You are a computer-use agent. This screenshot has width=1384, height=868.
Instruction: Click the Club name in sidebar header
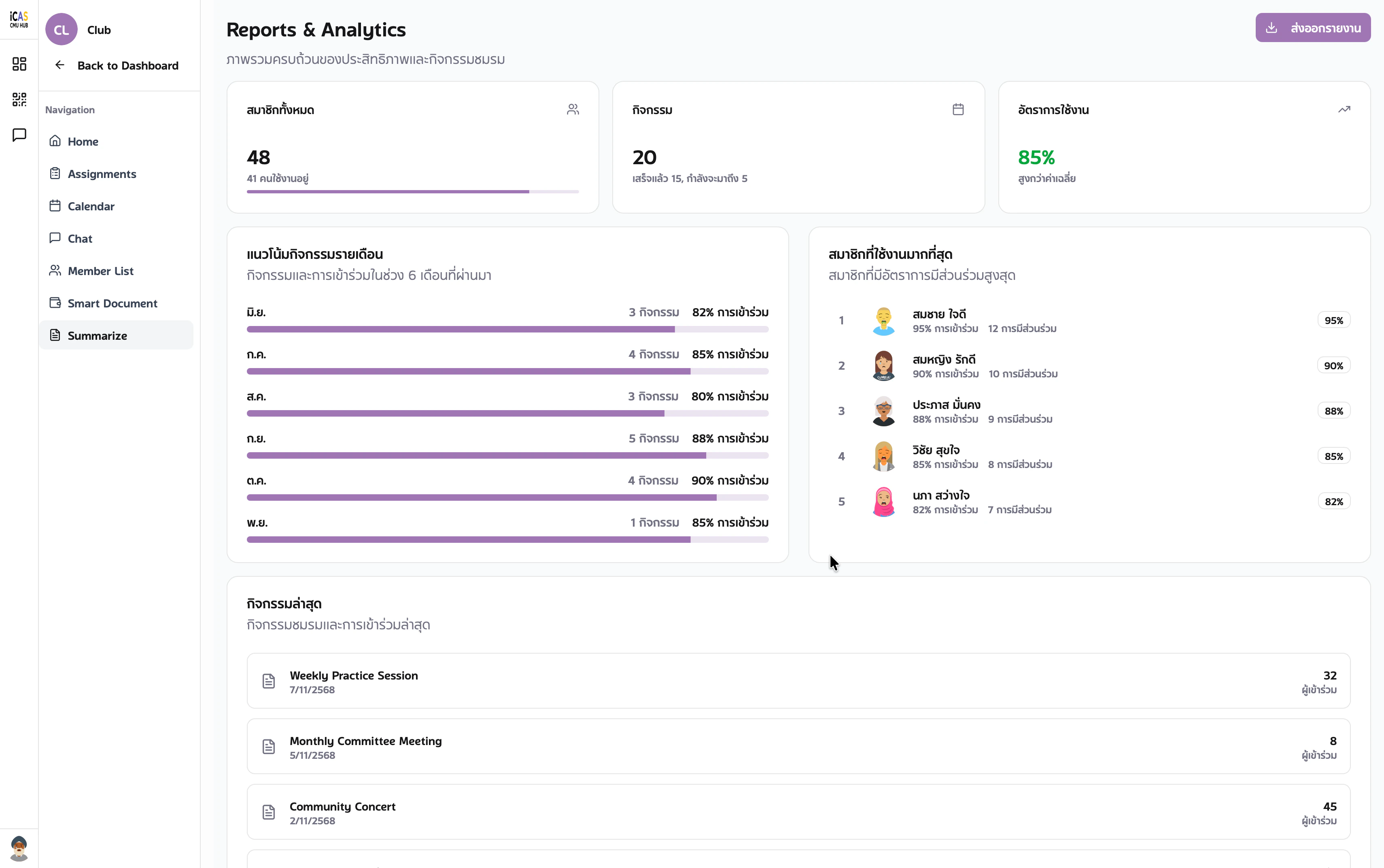(99, 30)
